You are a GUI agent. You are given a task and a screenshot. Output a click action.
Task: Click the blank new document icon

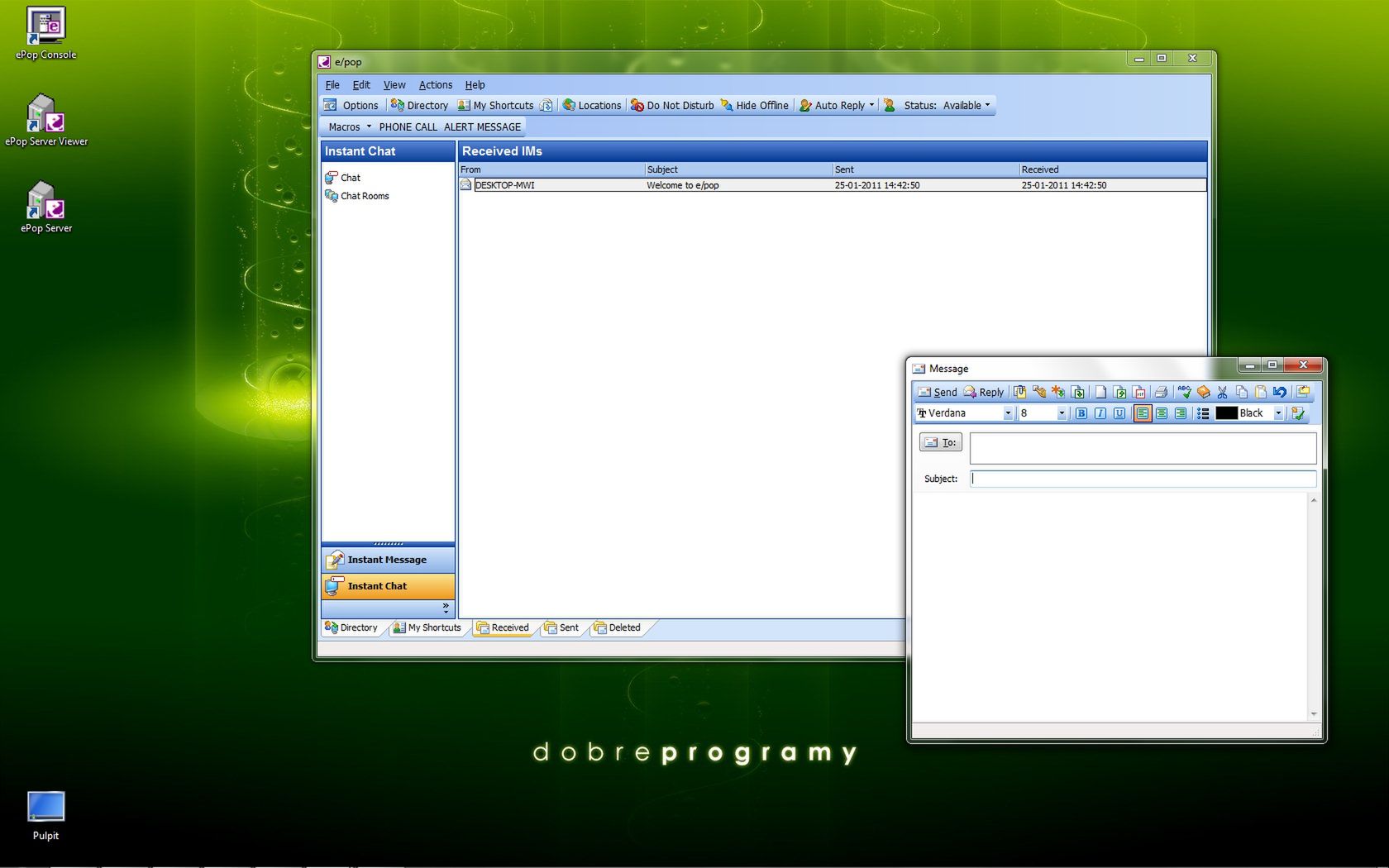coord(1100,392)
